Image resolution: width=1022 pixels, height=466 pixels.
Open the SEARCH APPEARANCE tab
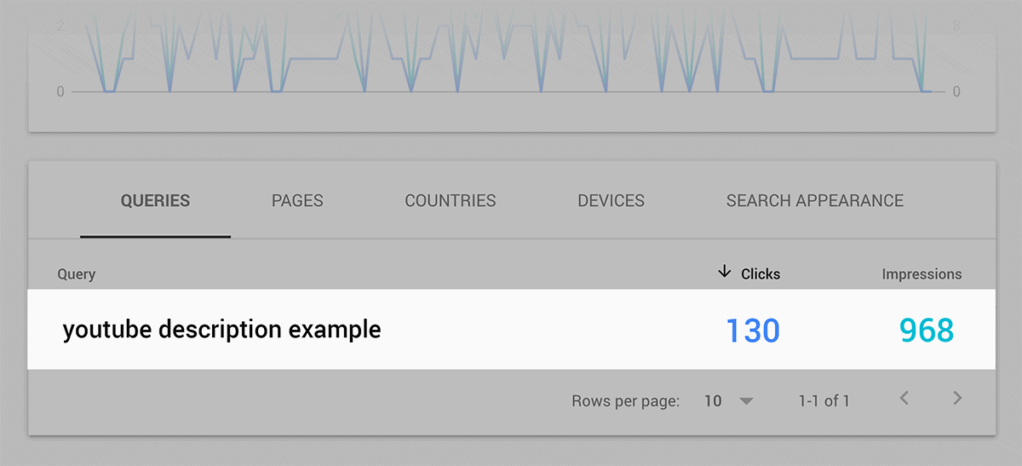[814, 201]
